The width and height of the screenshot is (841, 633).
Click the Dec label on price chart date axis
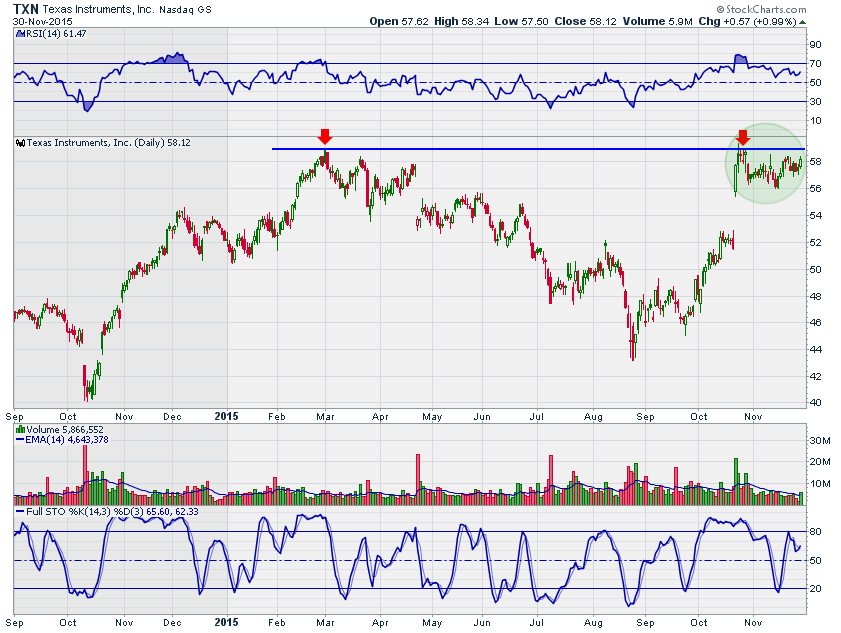tap(173, 416)
